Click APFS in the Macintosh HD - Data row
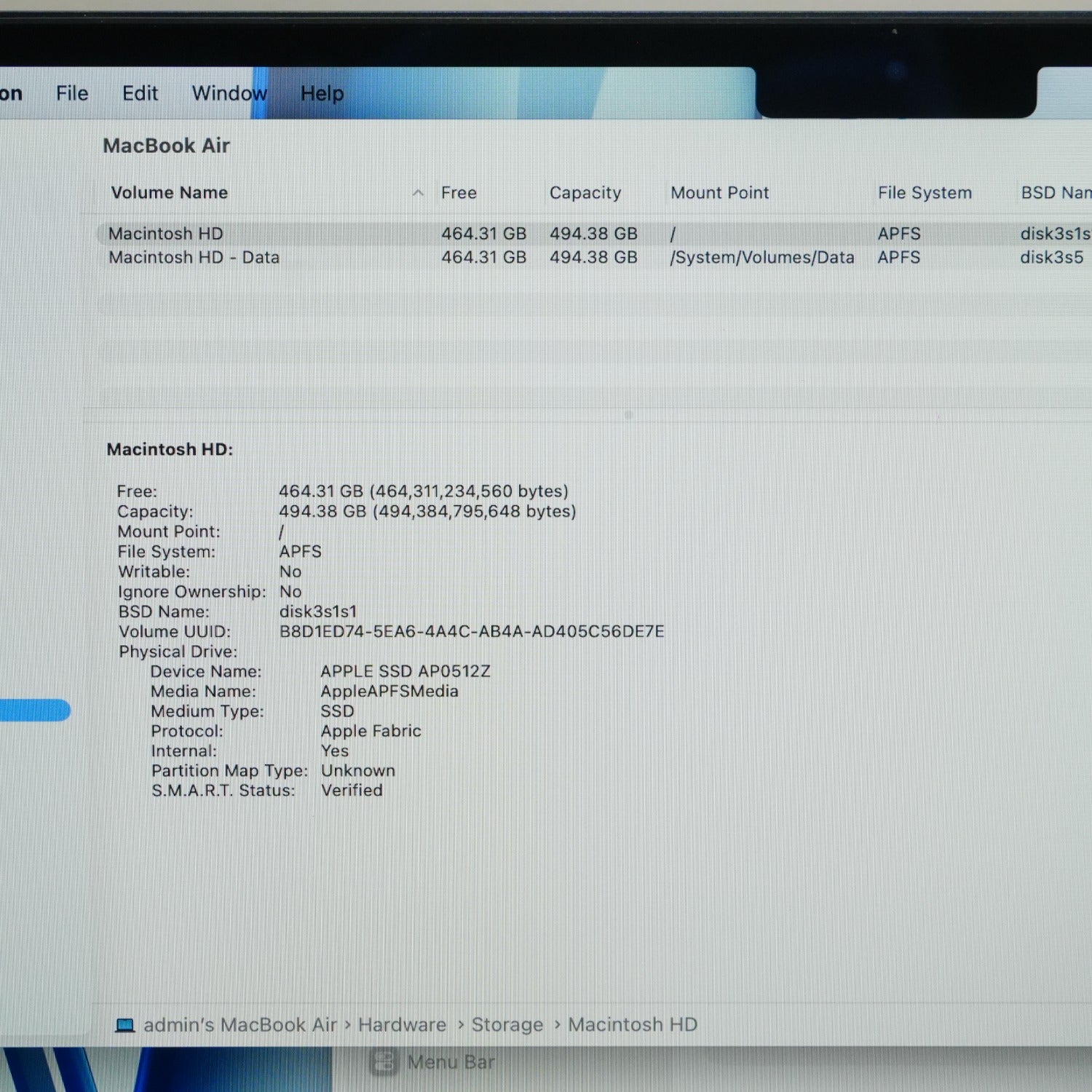Screen dimensions: 1092x1092 (x=899, y=258)
